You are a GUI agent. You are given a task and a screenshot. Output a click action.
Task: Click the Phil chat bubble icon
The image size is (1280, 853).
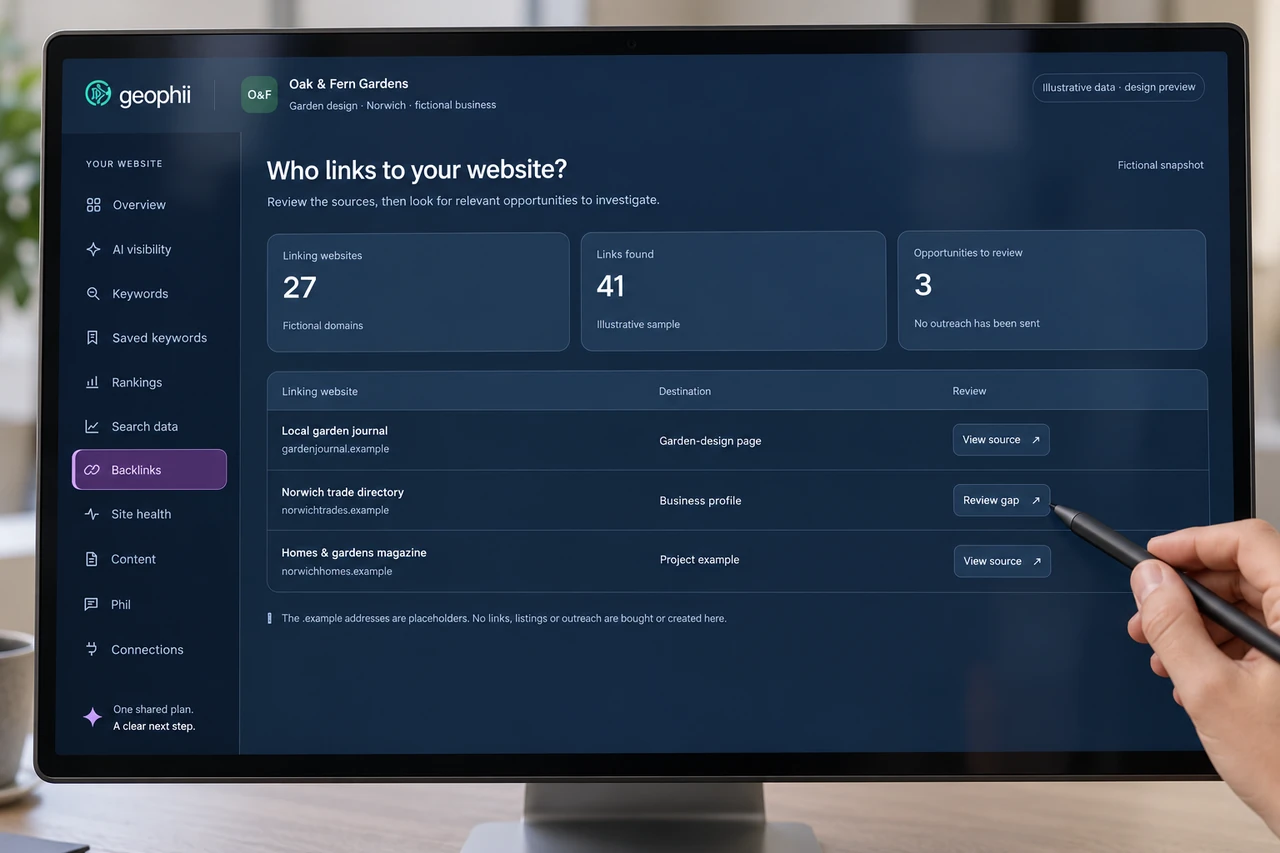click(x=91, y=604)
